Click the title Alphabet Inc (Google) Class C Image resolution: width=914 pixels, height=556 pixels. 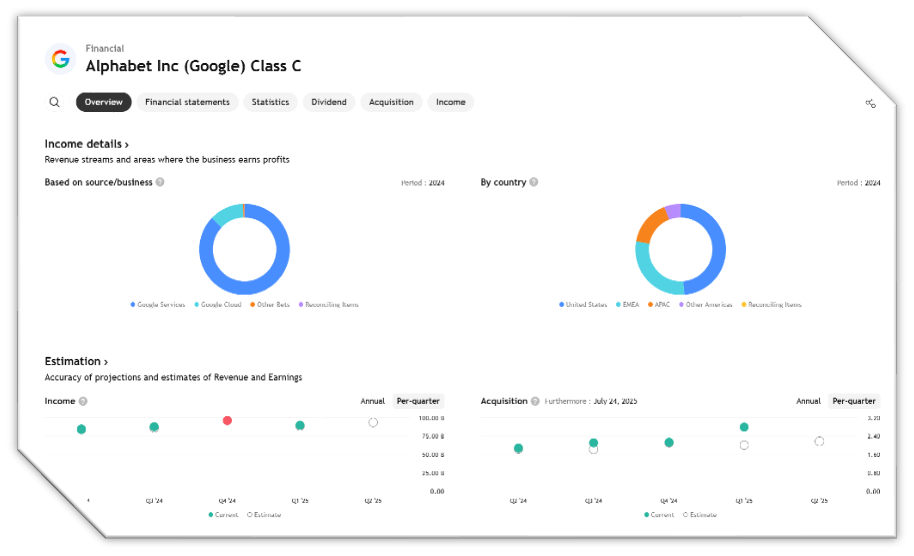[x=194, y=66]
